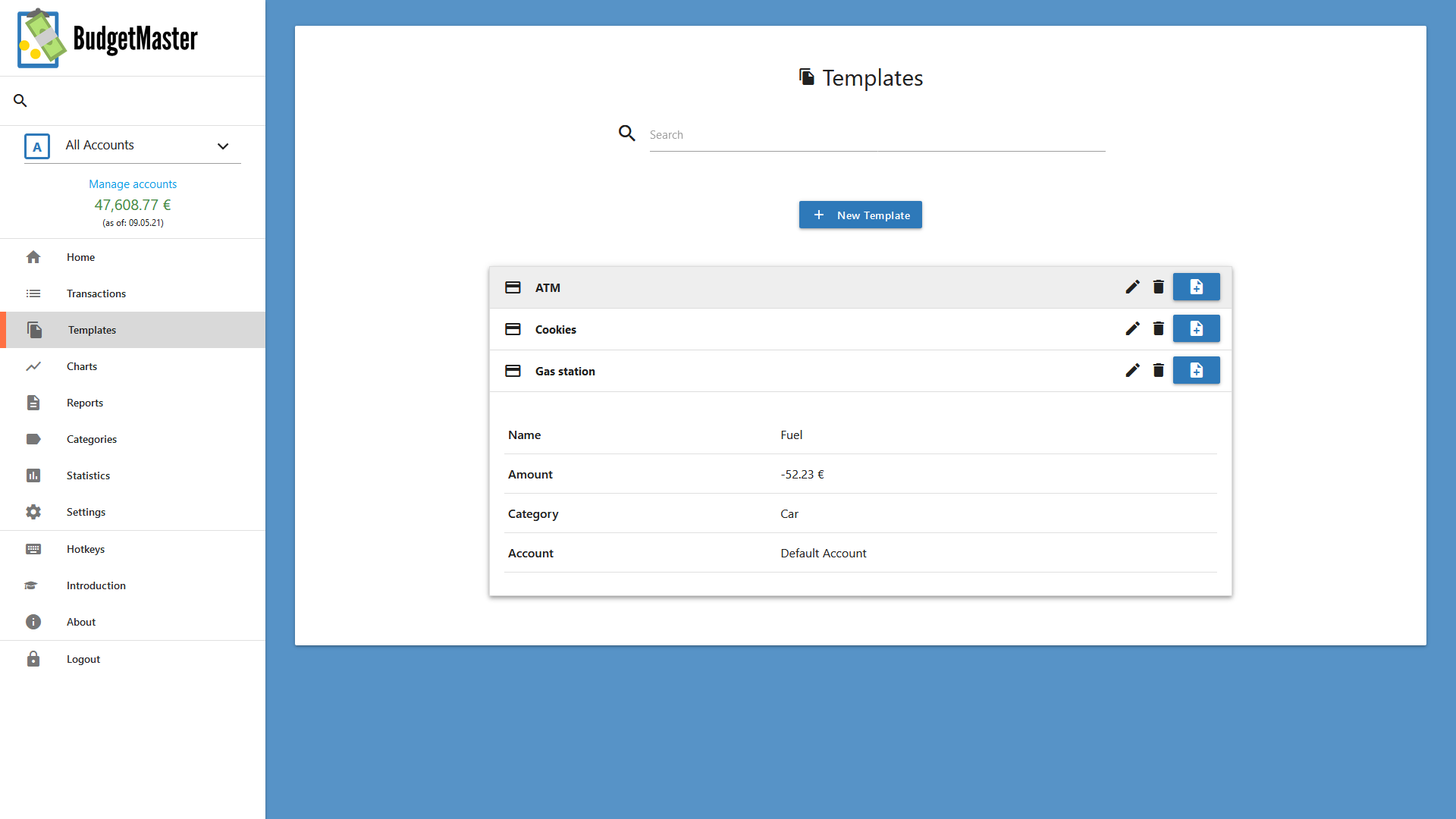Image resolution: width=1456 pixels, height=819 pixels.
Task: Click the Car category value
Action: (789, 513)
